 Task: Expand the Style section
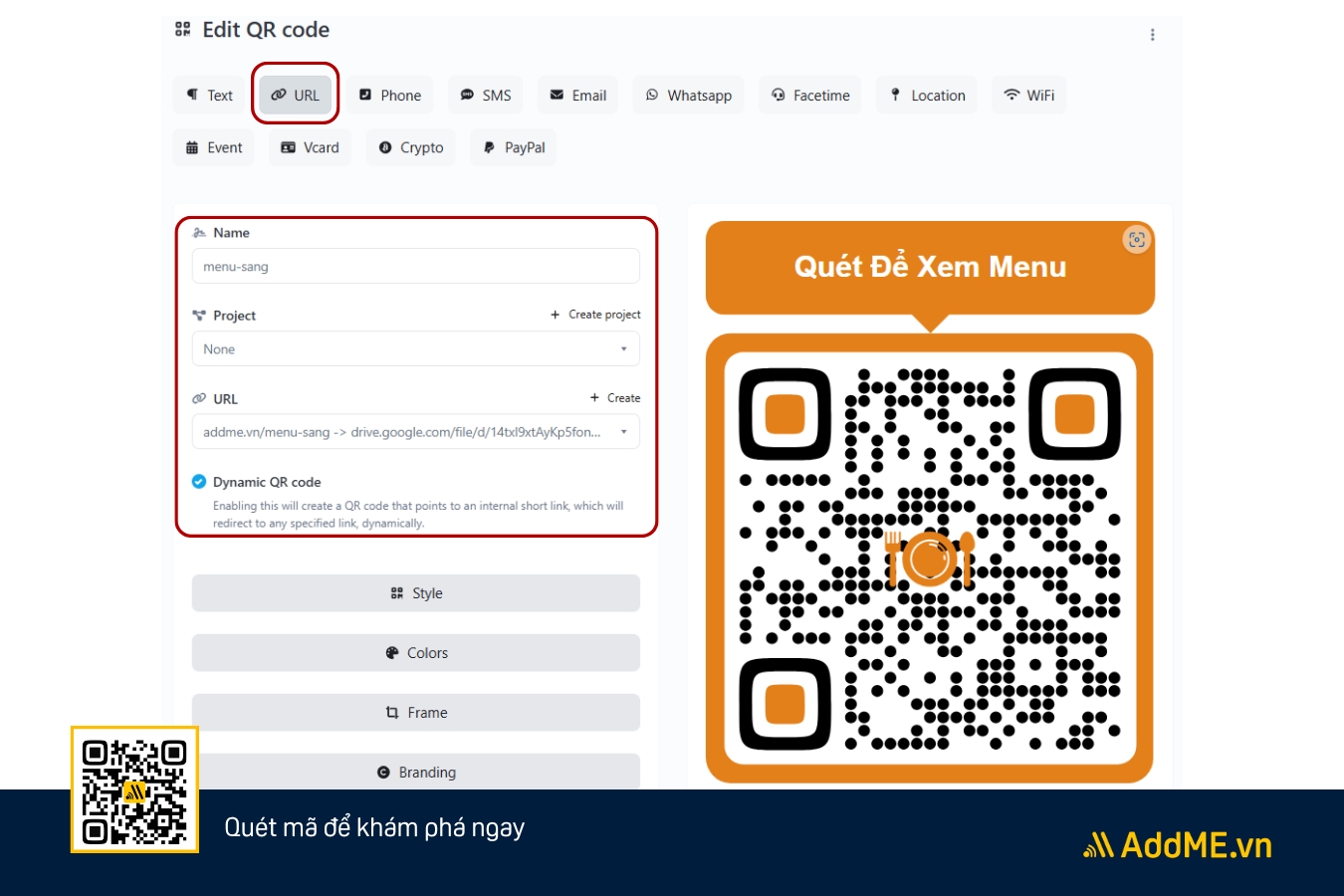tap(415, 593)
